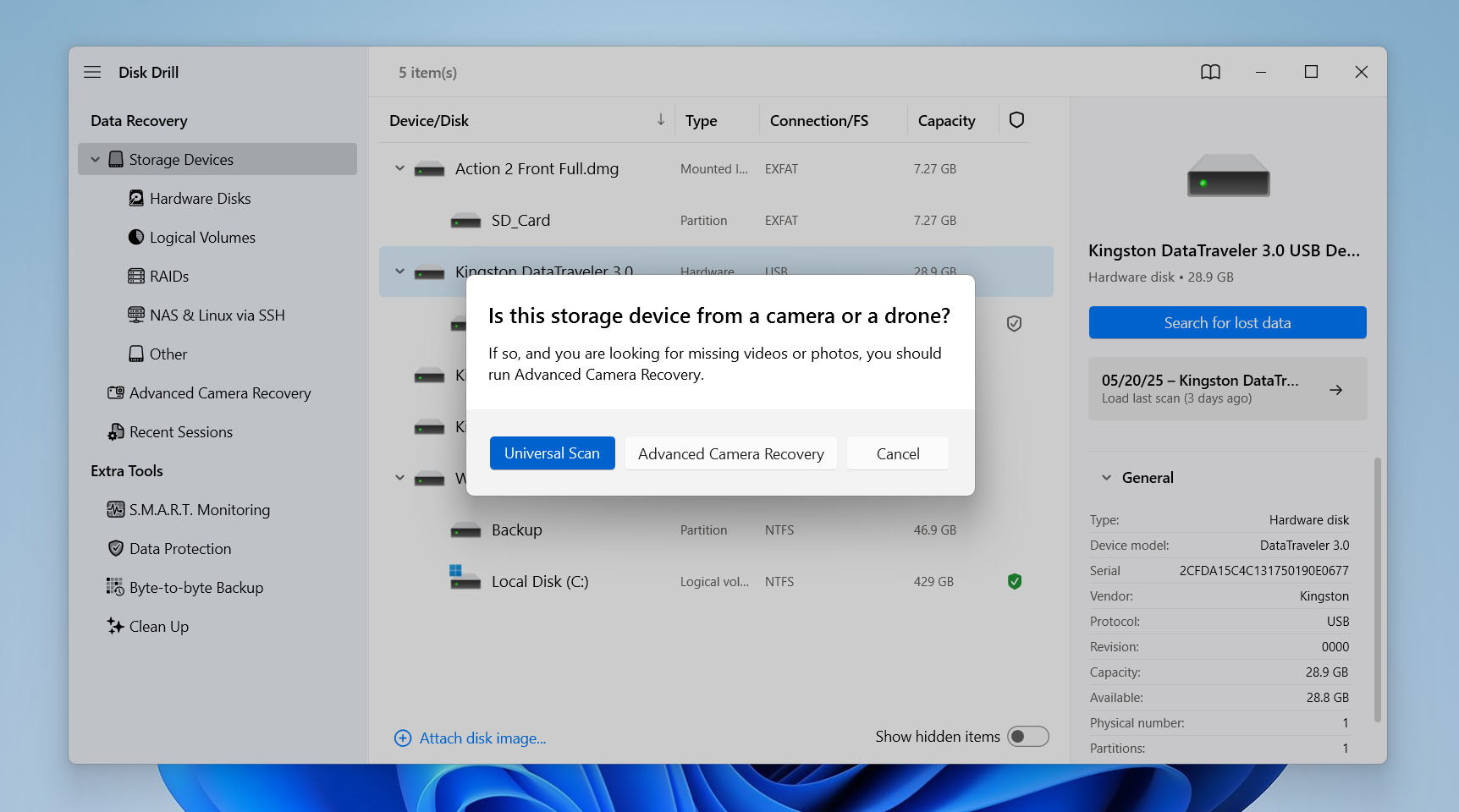The height and width of the screenshot is (812, 1459).
Task: Open Data Protection tool
Action: (180, 548)
